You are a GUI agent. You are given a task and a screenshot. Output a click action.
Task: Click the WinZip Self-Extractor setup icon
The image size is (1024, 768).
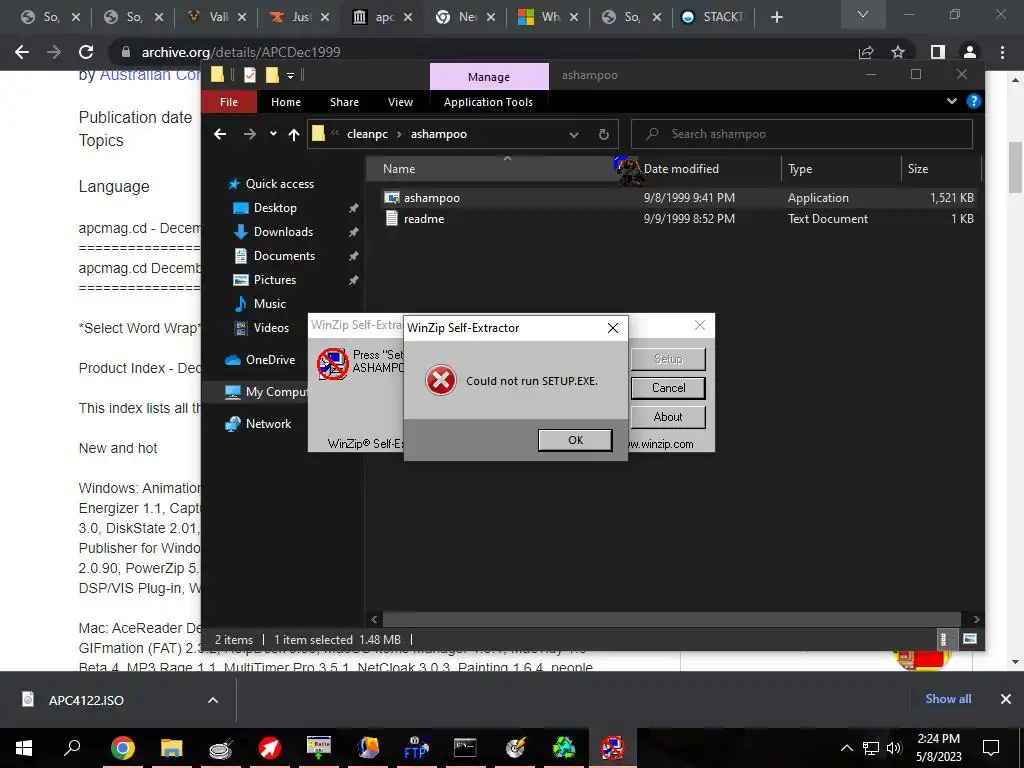click(332, 364)
